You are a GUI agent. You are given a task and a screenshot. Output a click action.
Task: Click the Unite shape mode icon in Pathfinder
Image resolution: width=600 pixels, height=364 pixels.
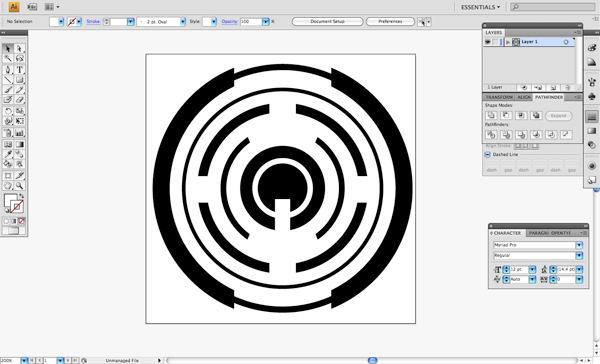tap(491, 115)
